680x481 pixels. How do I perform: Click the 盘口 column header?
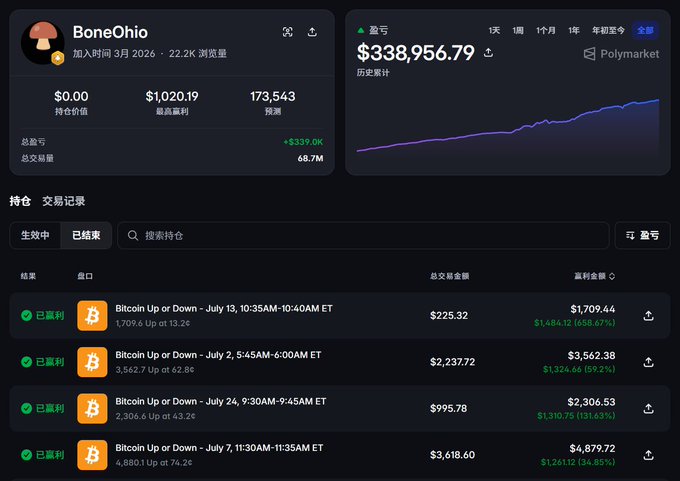tap(85, 276)
